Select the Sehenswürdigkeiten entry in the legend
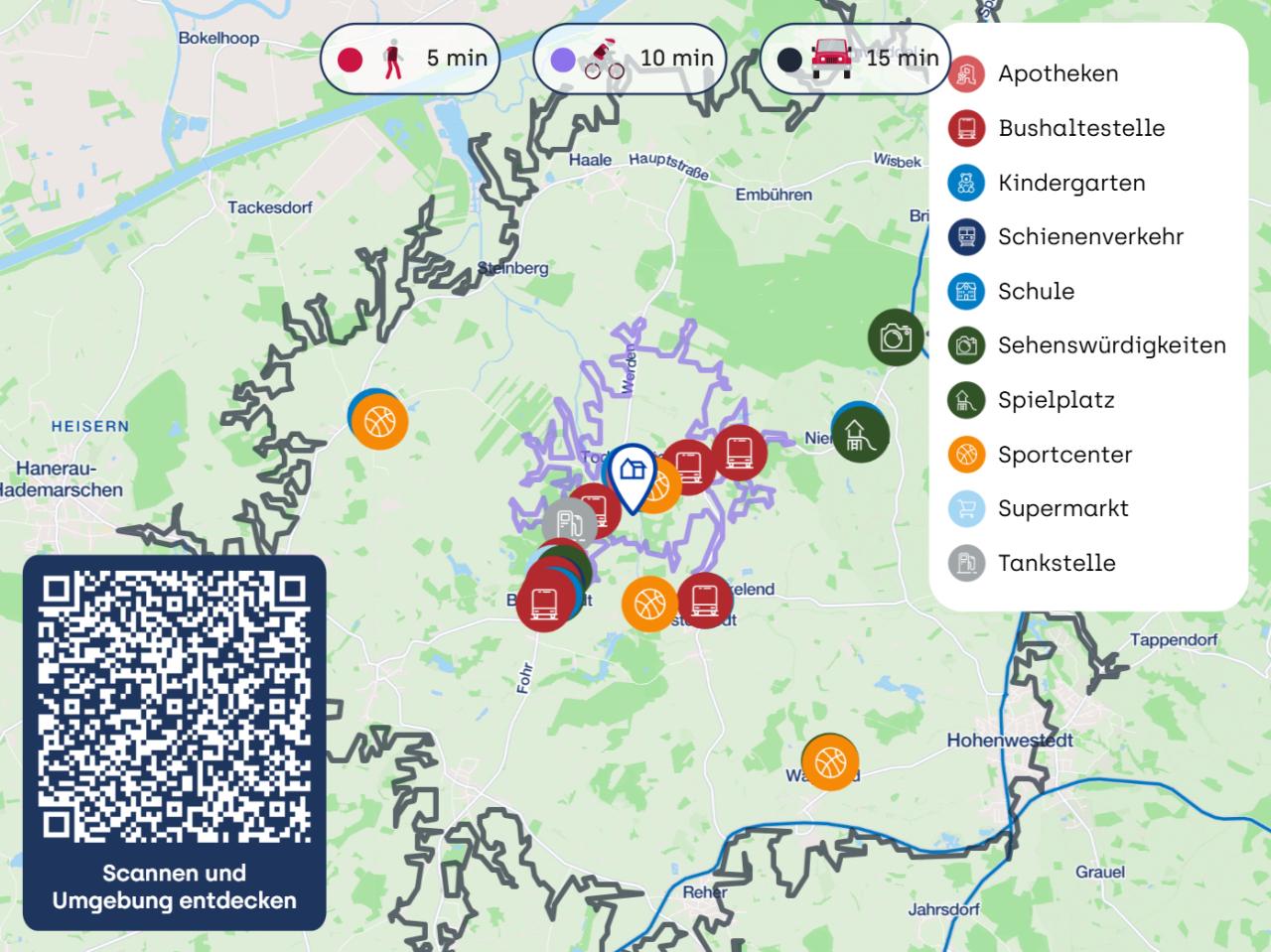This screenshot has width=1271, height=952. pyautogui.click(x=1111, y=345)
